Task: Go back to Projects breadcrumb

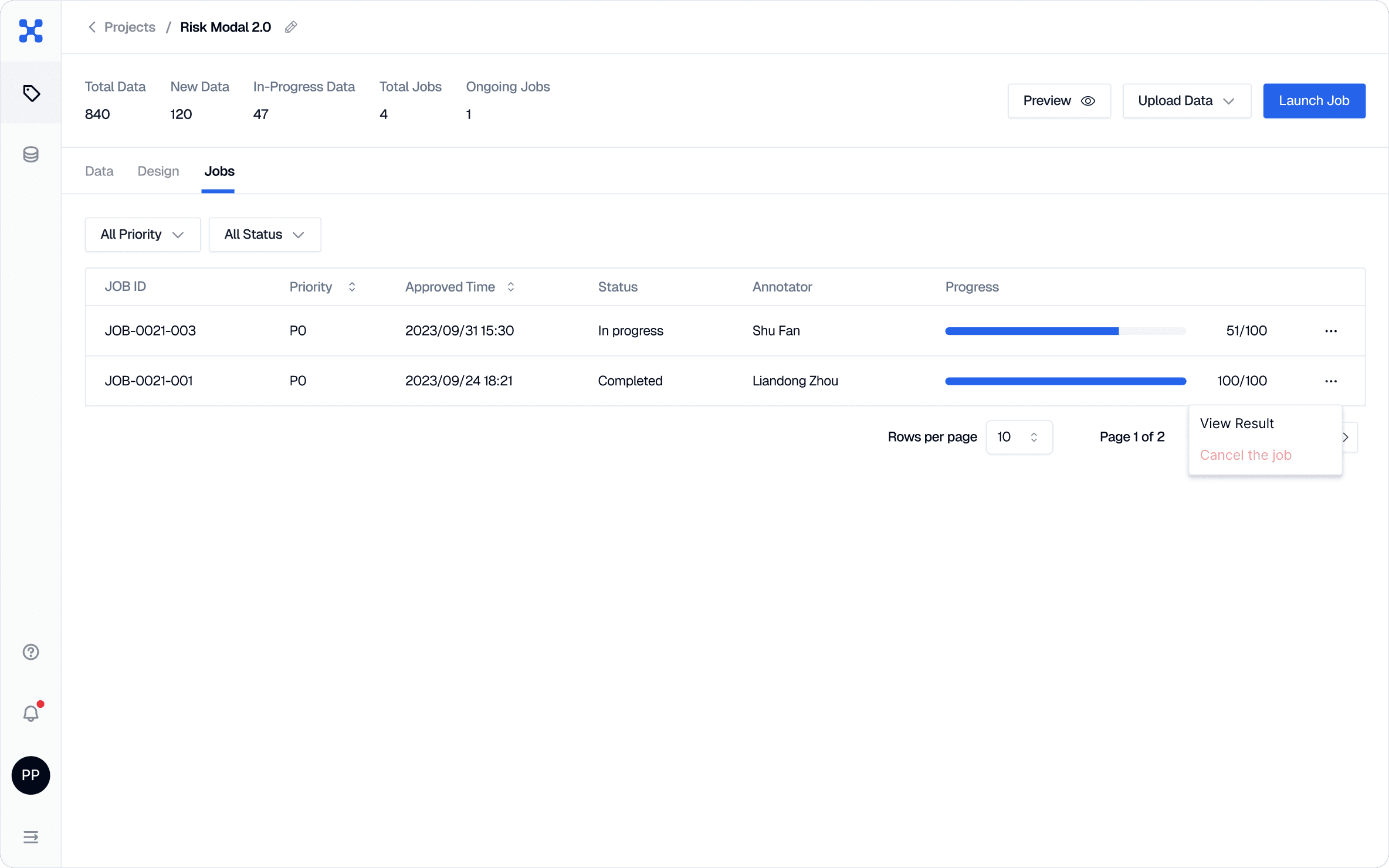Action: coord(130,27)
